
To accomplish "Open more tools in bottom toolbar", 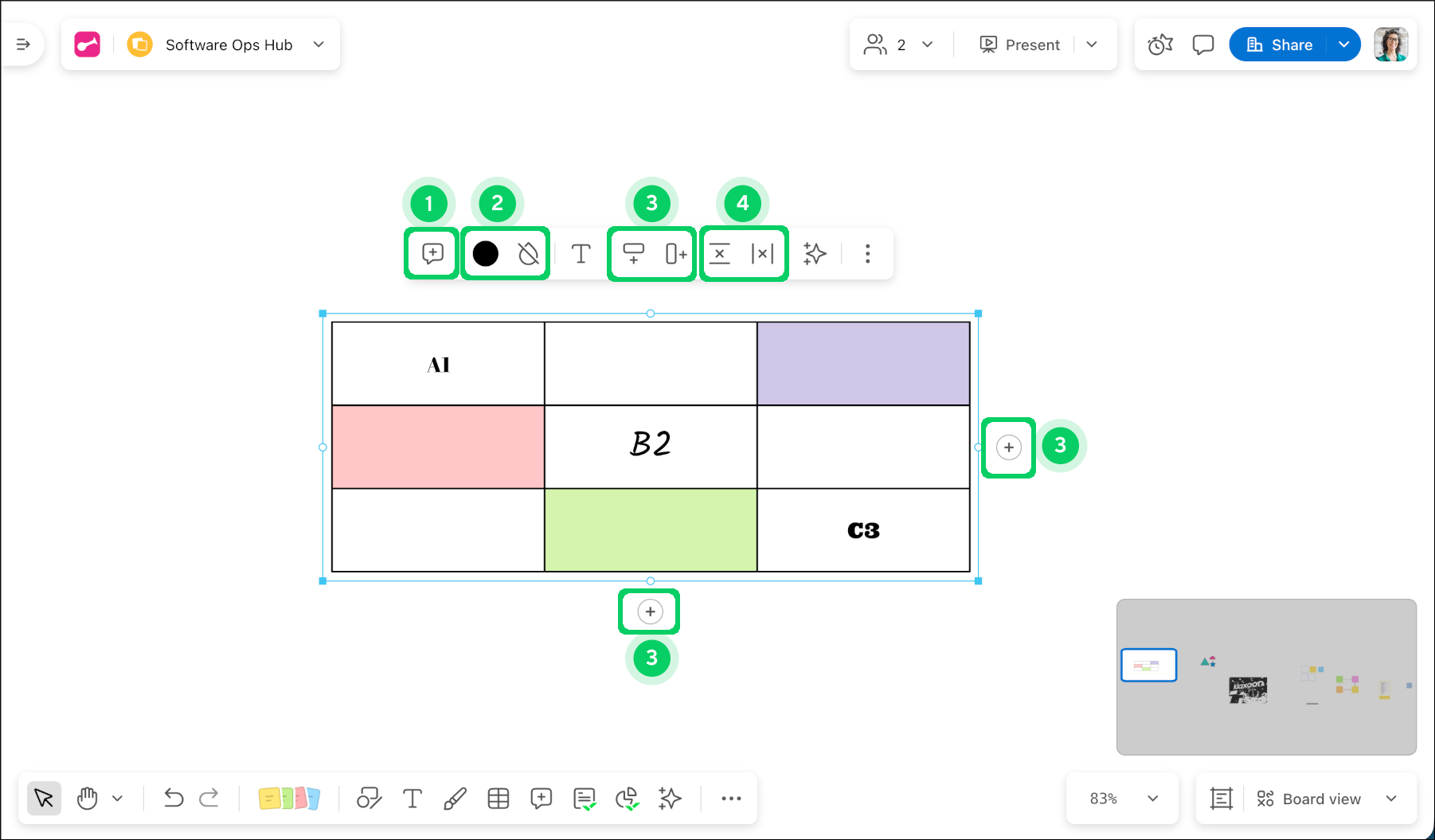I will pos(730,798).
